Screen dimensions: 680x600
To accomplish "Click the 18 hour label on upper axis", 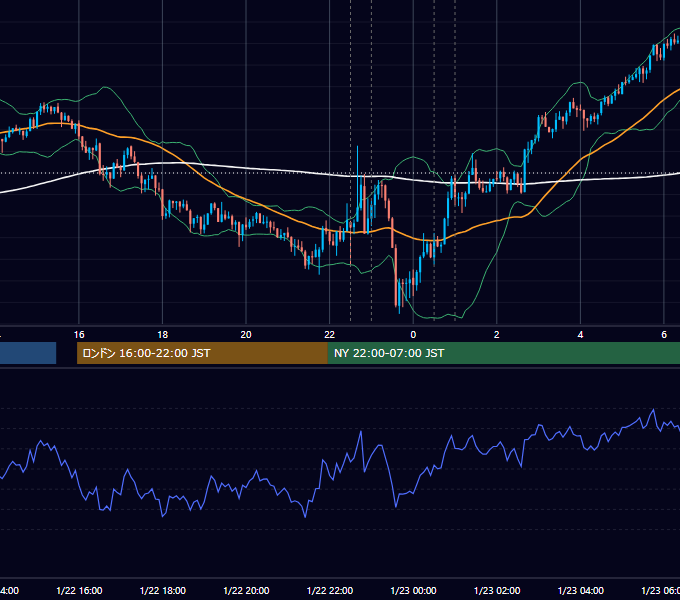I will (162, 335).
